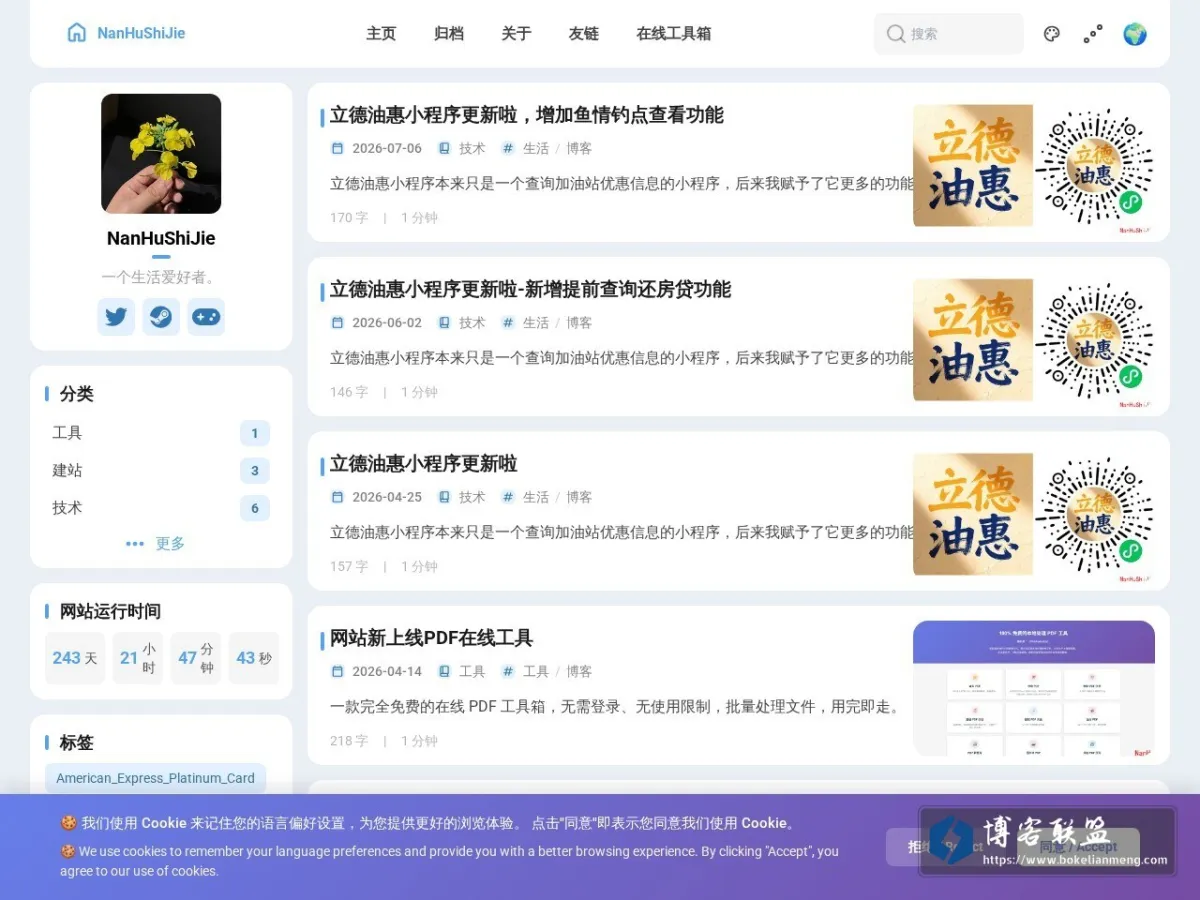Click the hash tag icon in 2026-07-06 post
This screenshot has height=900, width=1200.
click(508, 148)
